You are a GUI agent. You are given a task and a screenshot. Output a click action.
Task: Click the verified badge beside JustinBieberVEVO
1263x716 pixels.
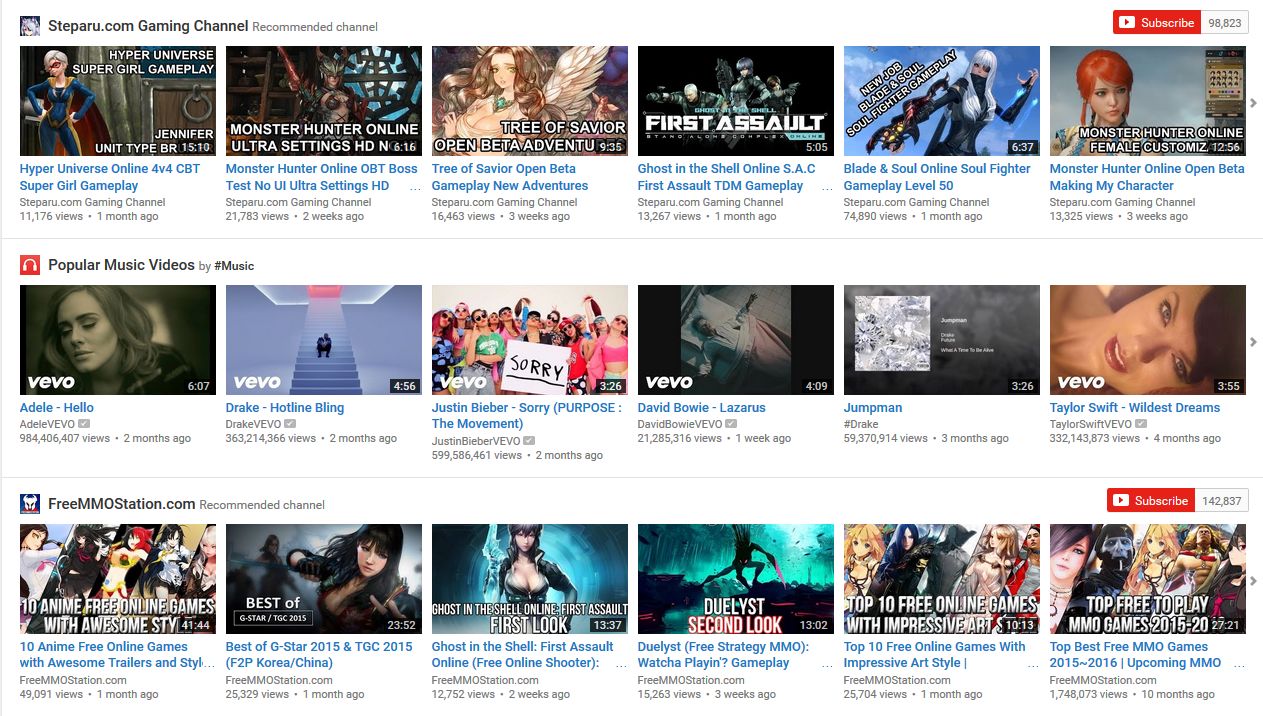(529, 441)
